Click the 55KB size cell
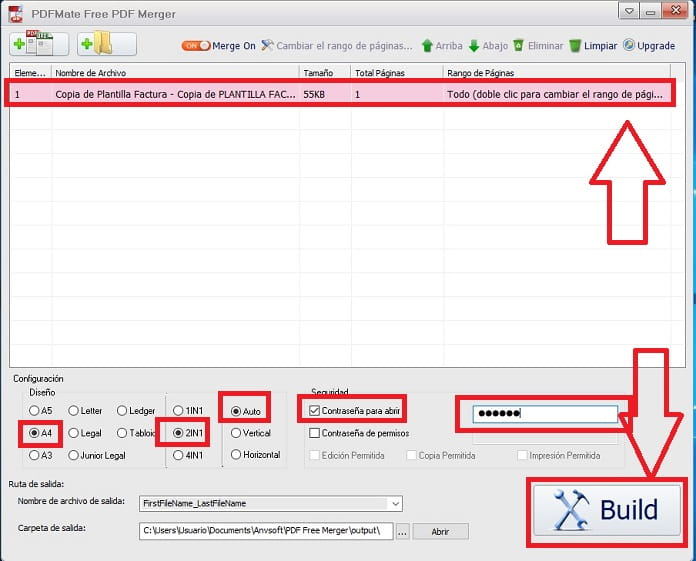 tap(314, 94)
